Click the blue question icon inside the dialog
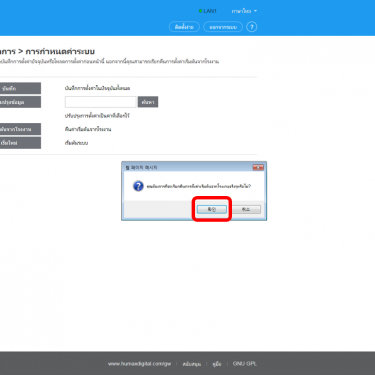The image size is (375, 375). pyautogui.click(x=138, y=186)
